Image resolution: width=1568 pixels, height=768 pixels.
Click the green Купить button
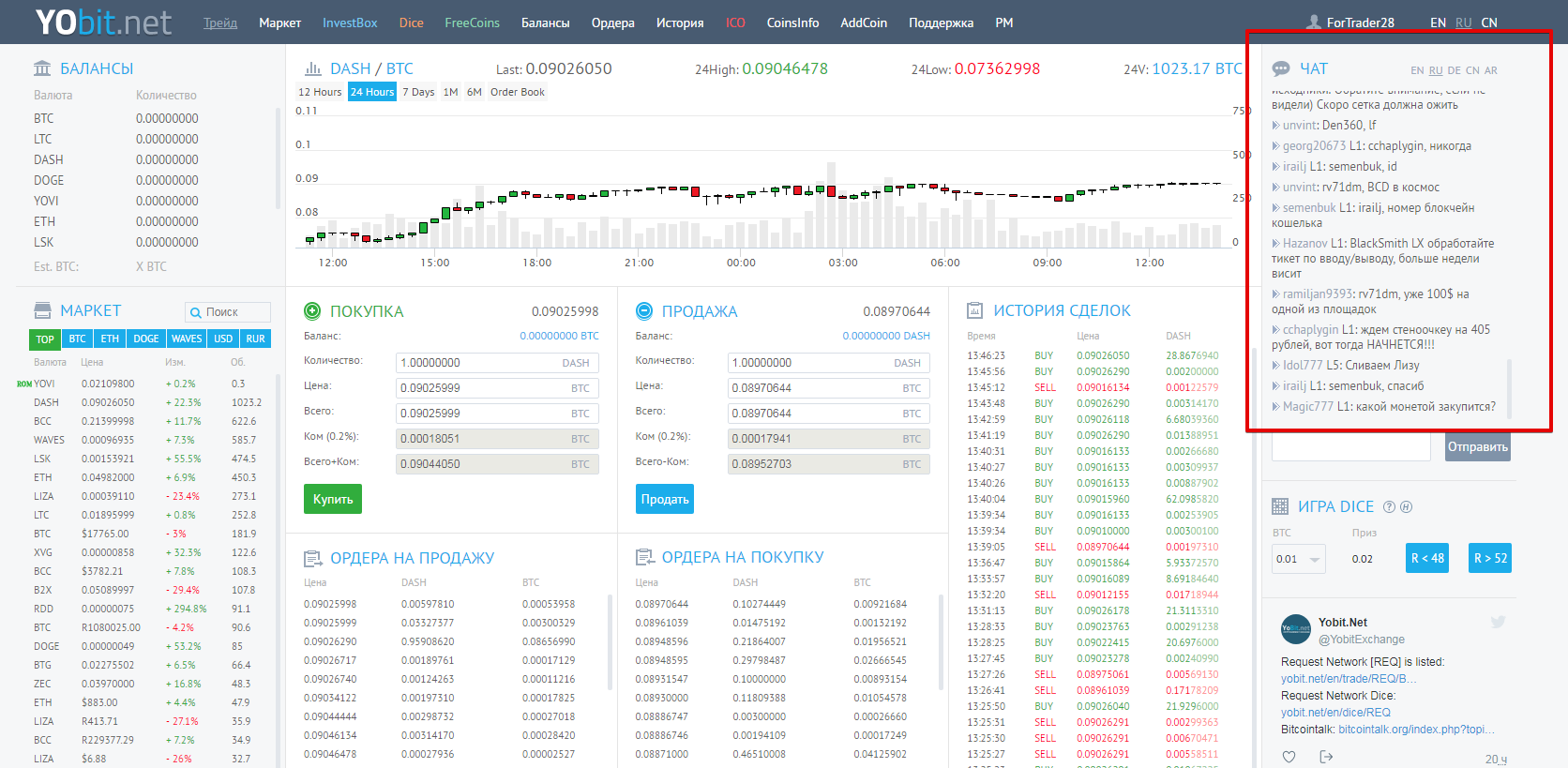pyautogui.click(x=333, y=499)
